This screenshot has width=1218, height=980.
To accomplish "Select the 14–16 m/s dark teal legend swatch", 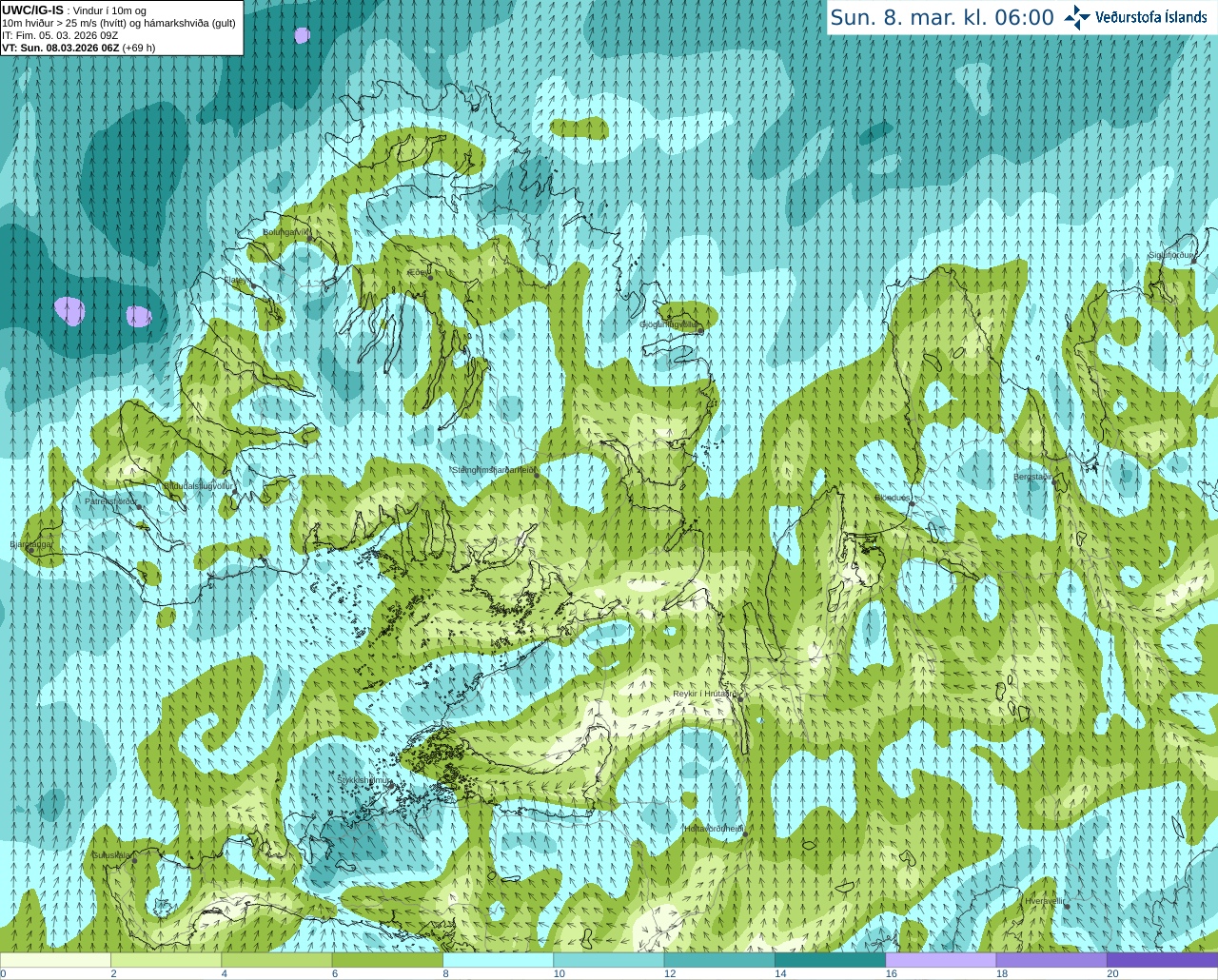I will click(x=830, y=960).
